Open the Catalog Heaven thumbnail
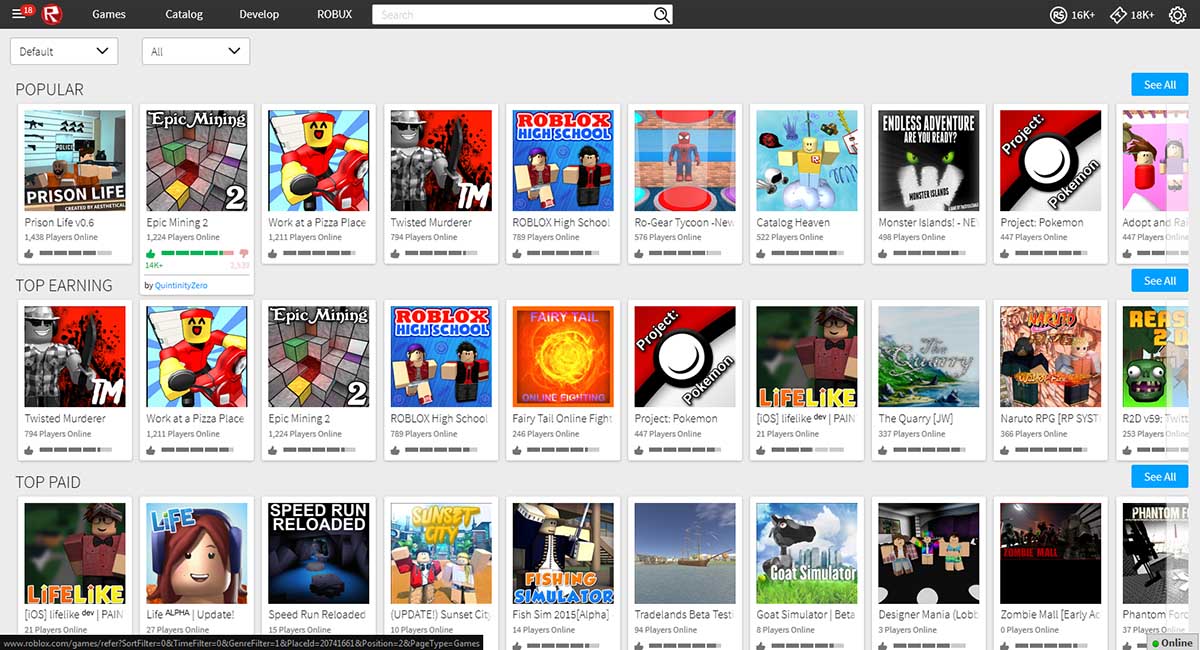1200x650 pixels. click(807, 160)
